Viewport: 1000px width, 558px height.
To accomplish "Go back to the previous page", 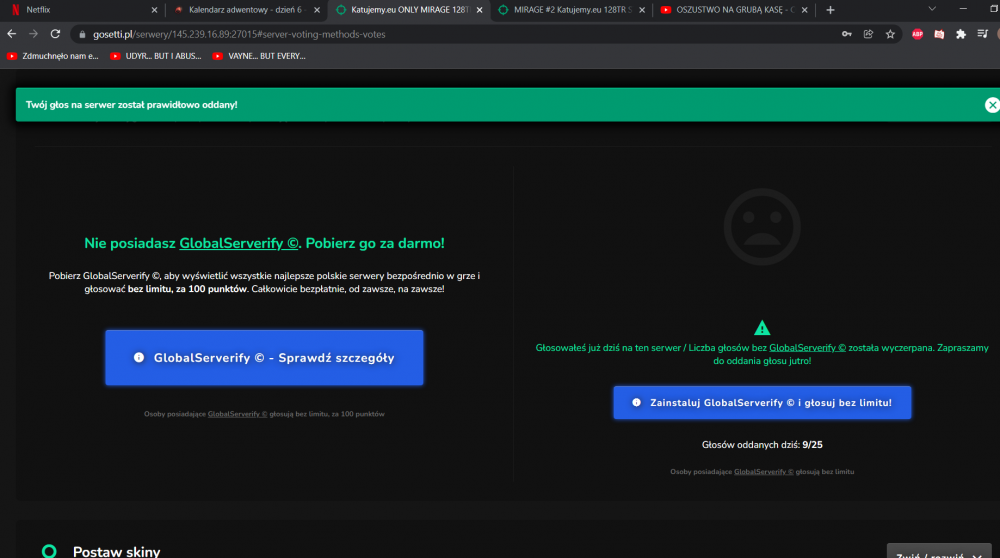I will click(11, 34).
